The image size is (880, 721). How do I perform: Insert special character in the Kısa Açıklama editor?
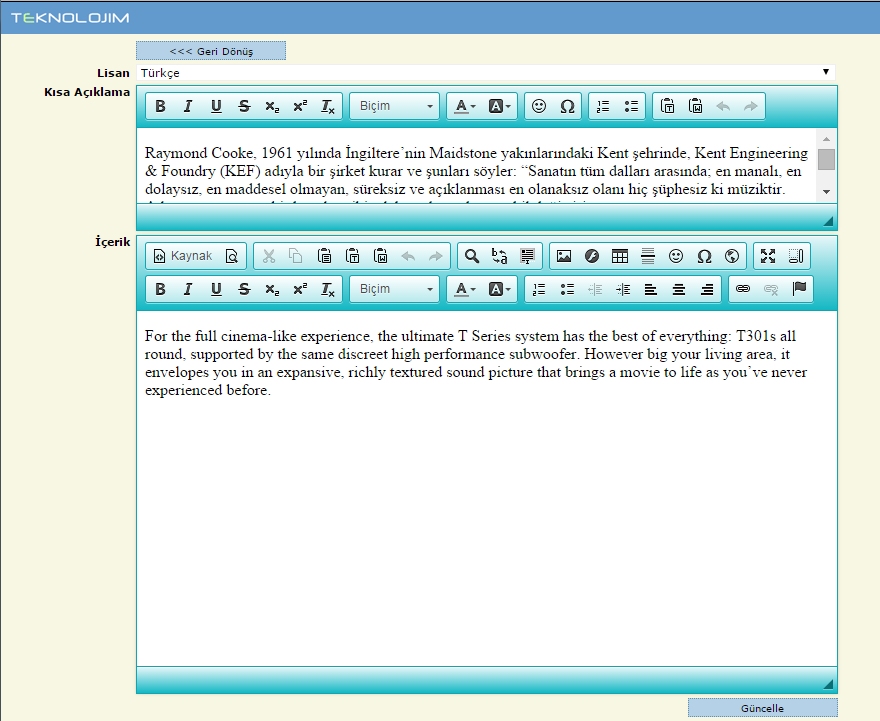(x=567, y=106)
